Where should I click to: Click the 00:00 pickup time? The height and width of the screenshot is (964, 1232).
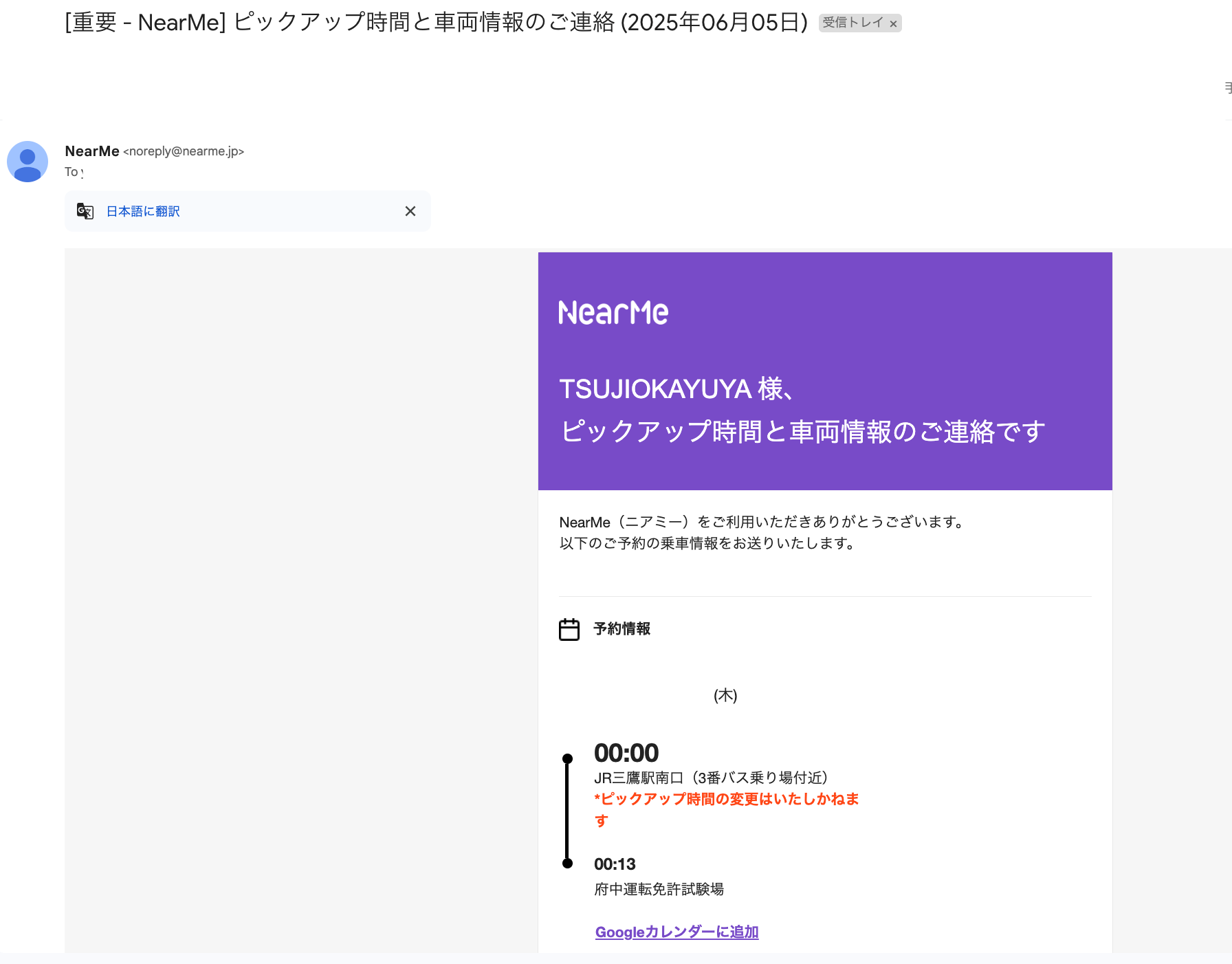(x=626, y=753)
